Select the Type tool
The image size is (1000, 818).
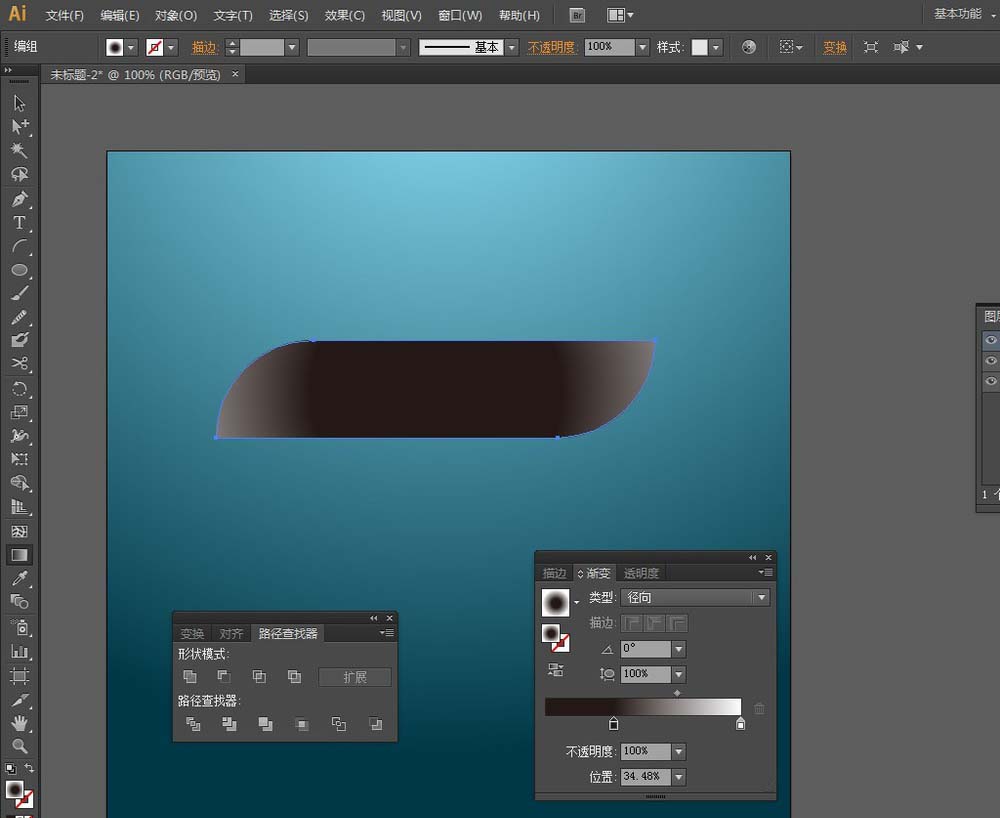tap(19, 223)
